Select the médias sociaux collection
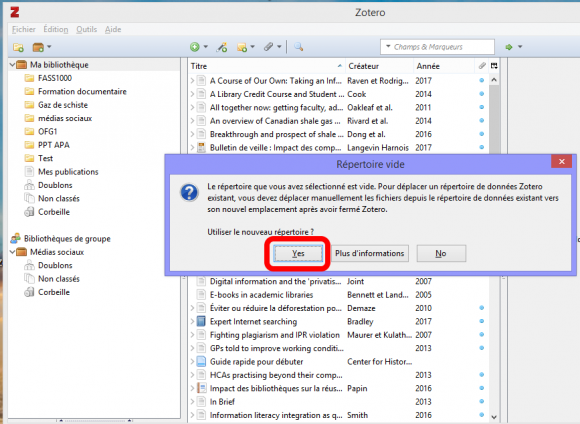Screen dimensions: 580x424 click(65, 118)
